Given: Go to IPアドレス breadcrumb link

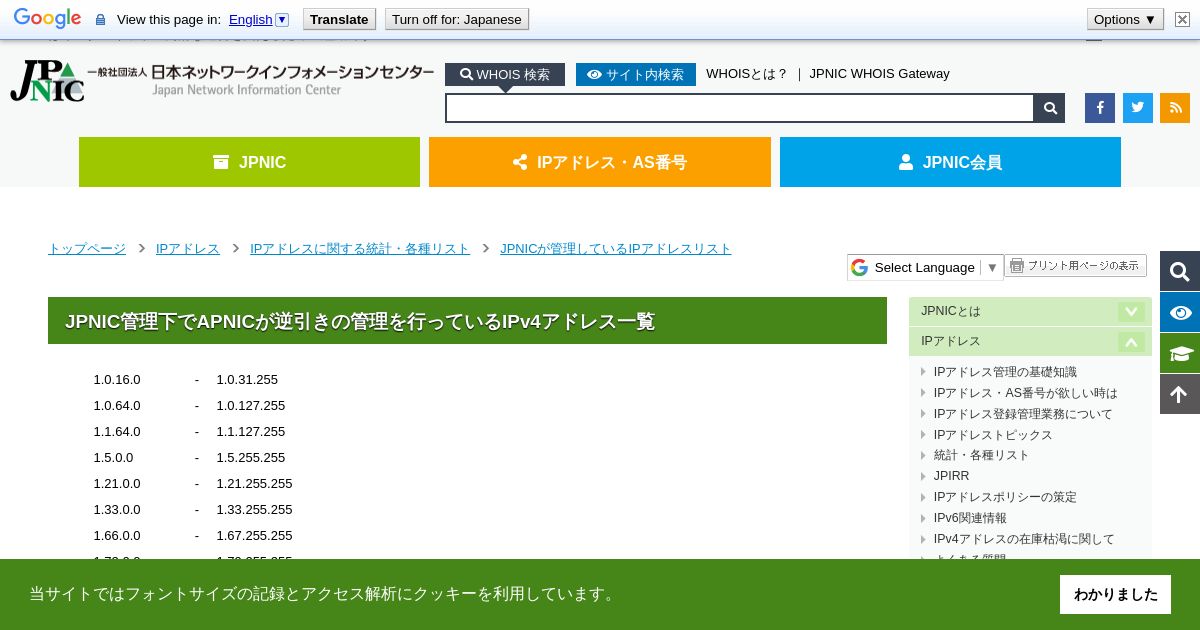Looking at the screenshot, I should (x=188, y=249).
